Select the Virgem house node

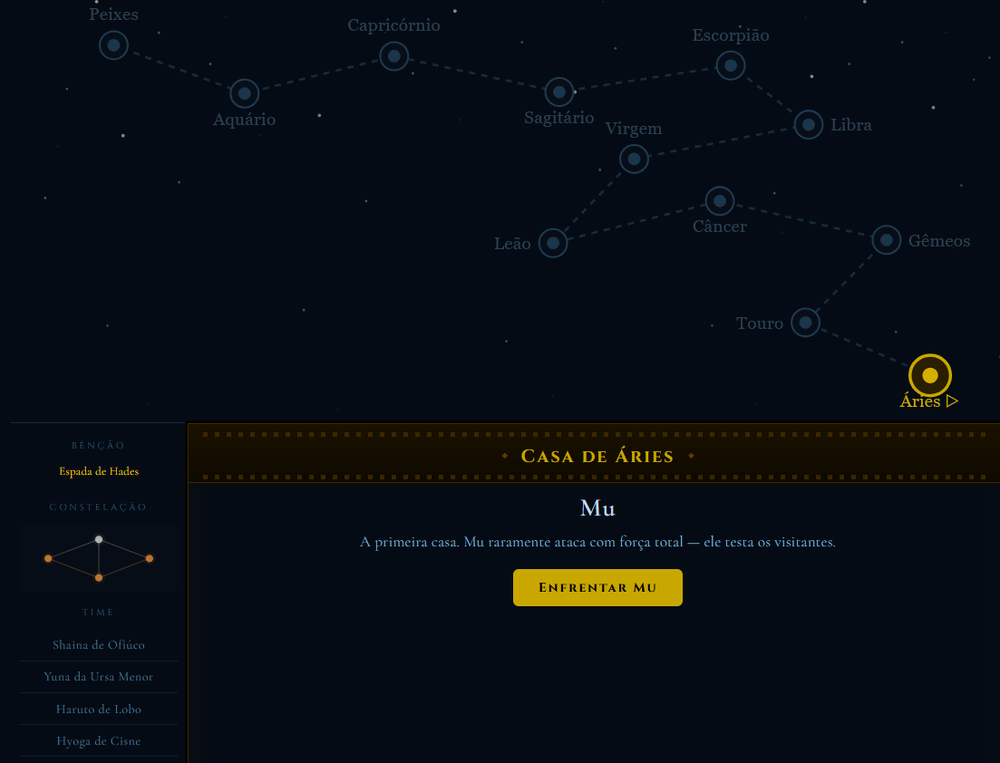click(634, 159)
